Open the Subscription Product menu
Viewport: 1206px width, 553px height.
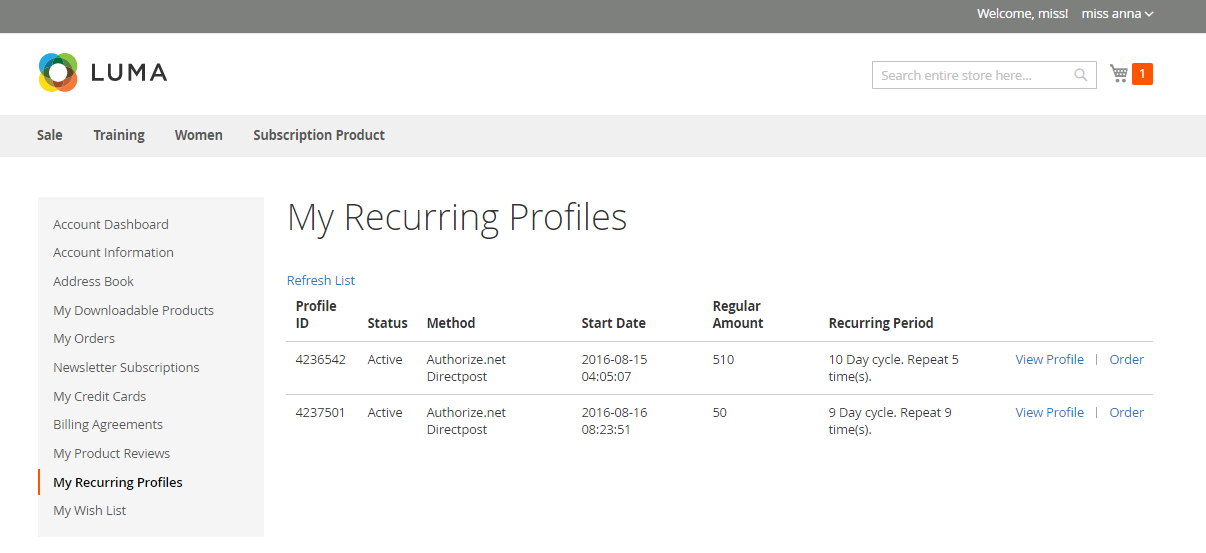319,135
